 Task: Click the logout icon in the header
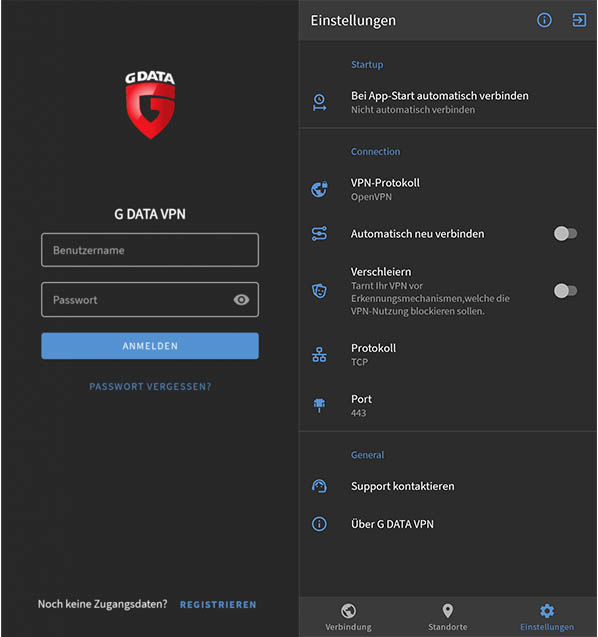coord(579,20)
